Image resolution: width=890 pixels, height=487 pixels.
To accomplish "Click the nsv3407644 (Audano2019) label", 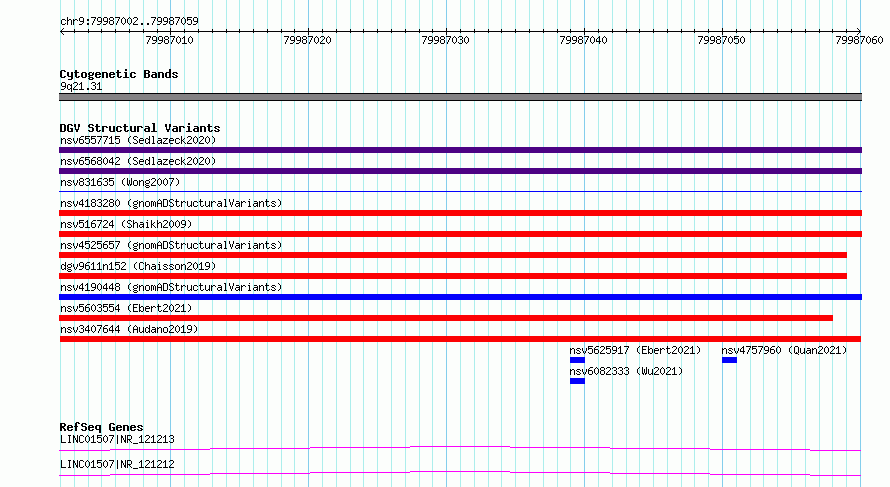I will point(129,329).
